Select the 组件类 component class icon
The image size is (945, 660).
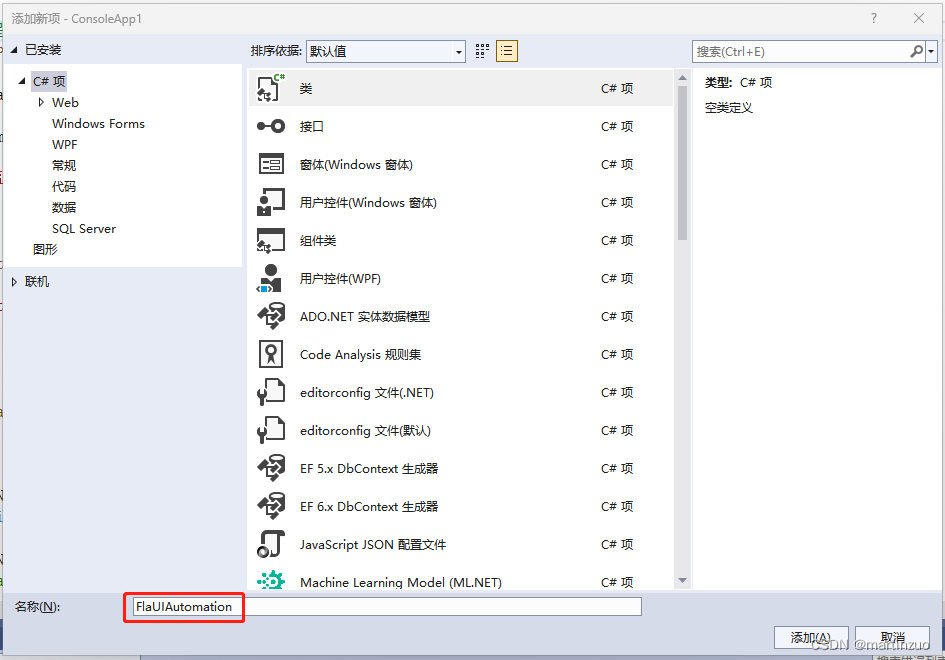(x=271, y=240)
